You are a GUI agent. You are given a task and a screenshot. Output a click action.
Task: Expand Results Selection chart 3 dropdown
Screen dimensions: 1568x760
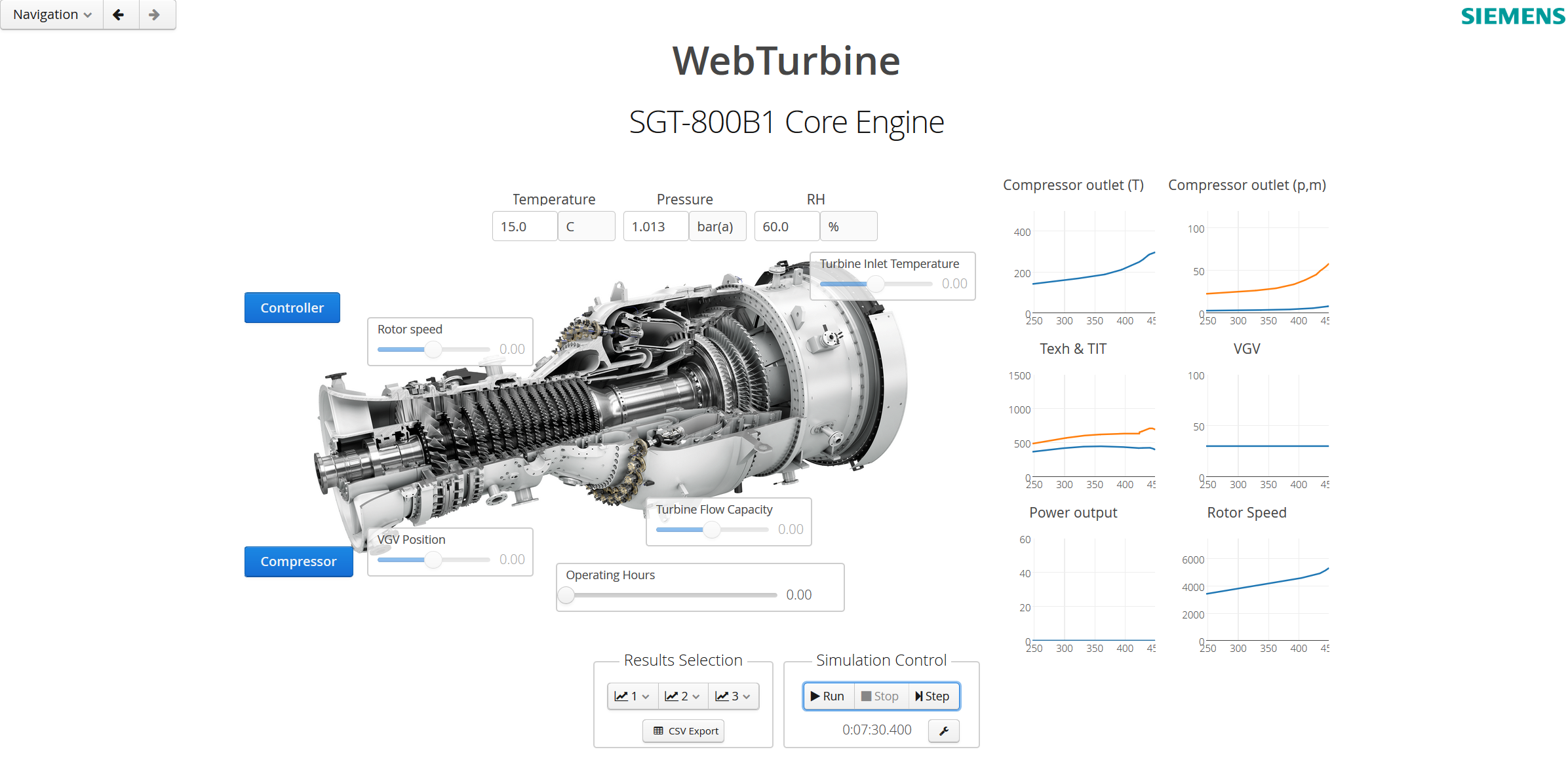[733, 696]
